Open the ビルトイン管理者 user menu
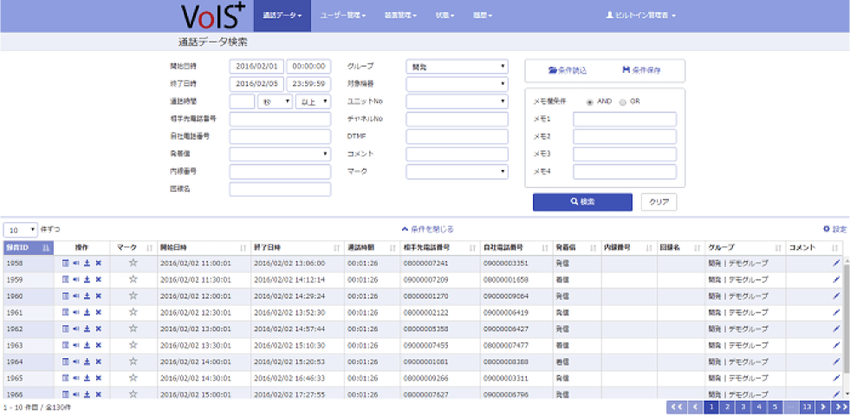This screenshot has height=417, width=850. tap(641, 16)
